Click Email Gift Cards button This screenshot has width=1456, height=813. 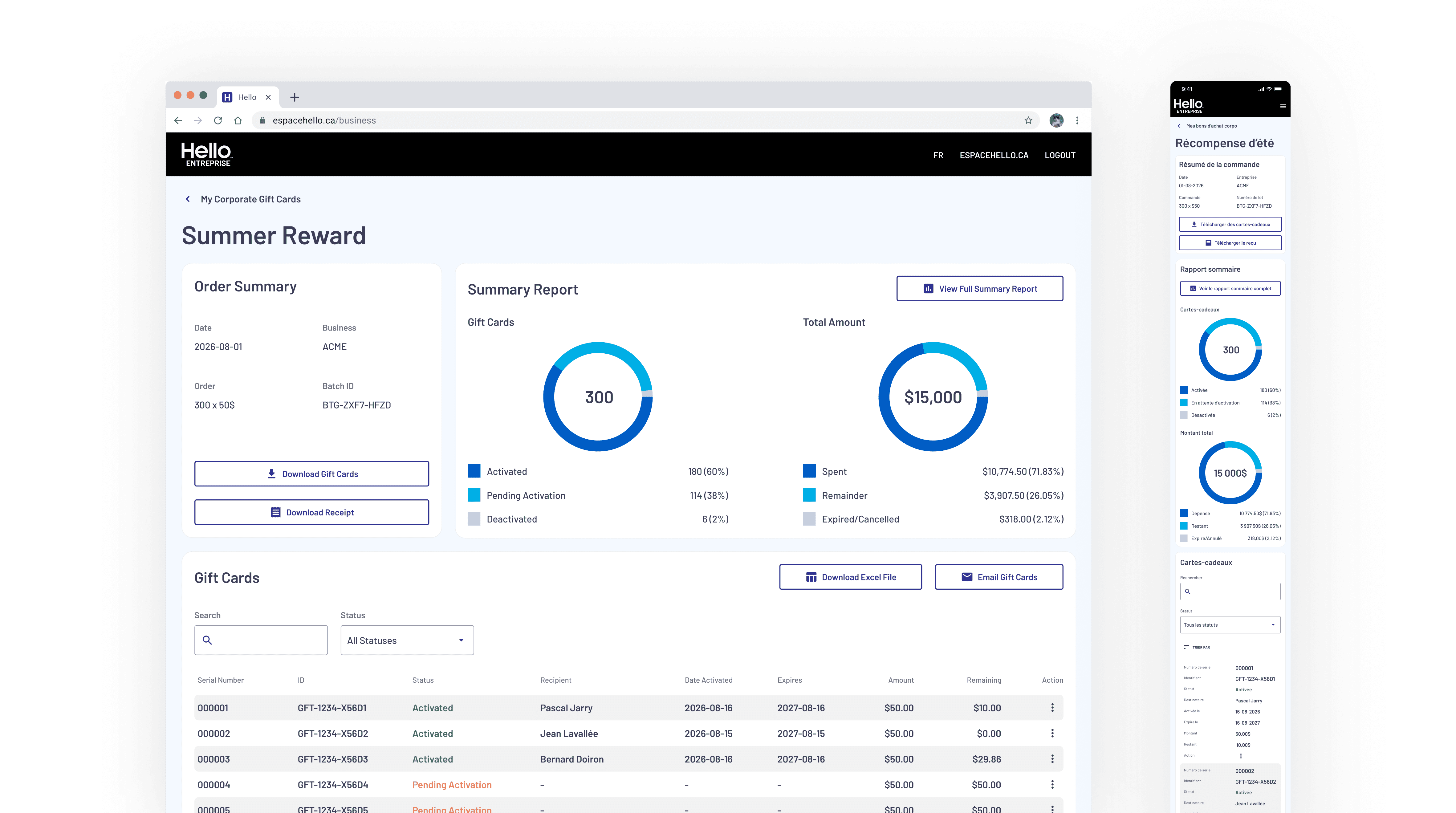998,577
